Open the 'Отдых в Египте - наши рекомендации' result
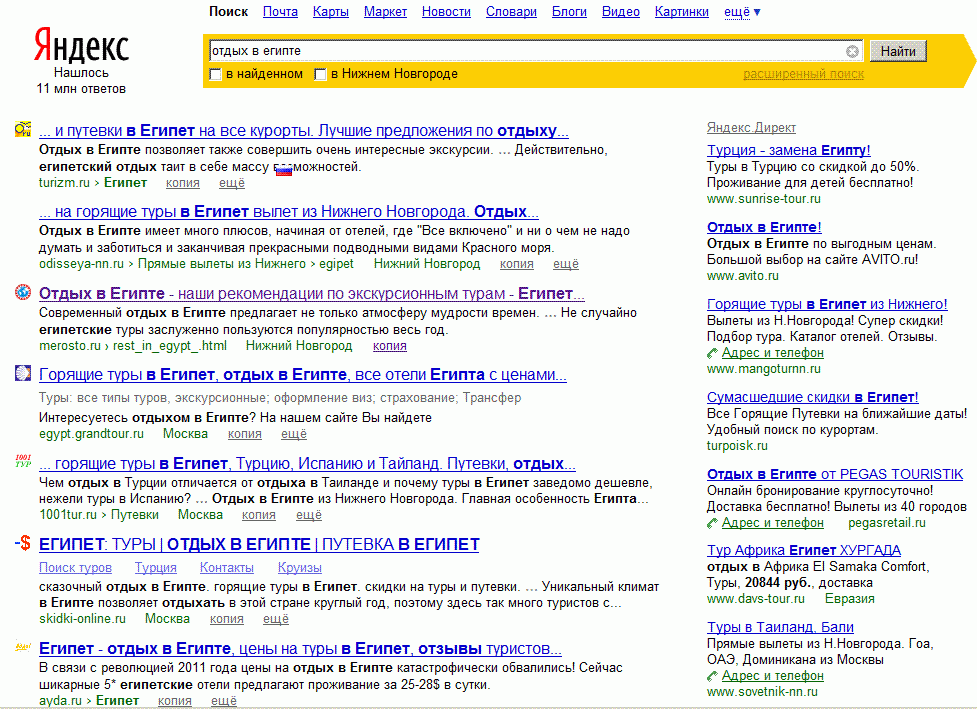 tap(312, 293)
